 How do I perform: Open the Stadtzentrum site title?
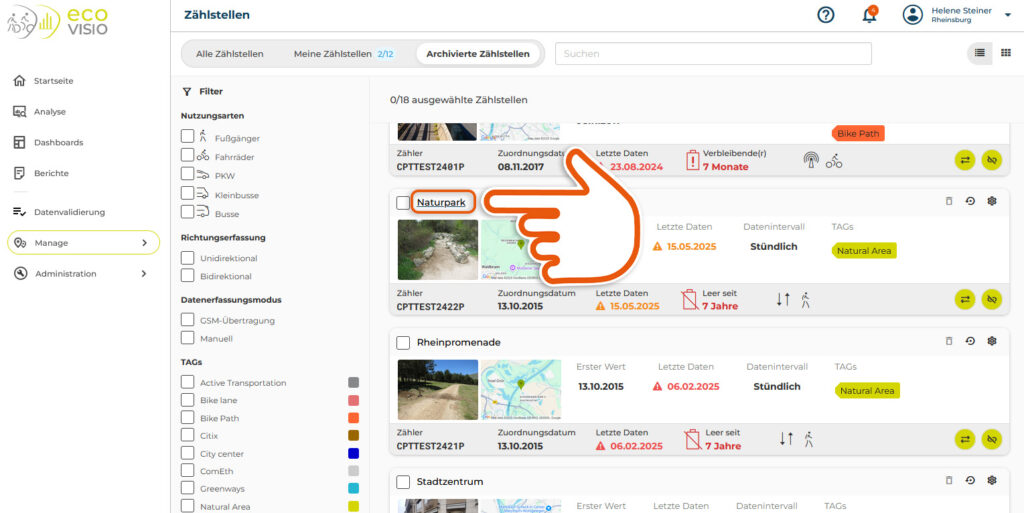450,482
